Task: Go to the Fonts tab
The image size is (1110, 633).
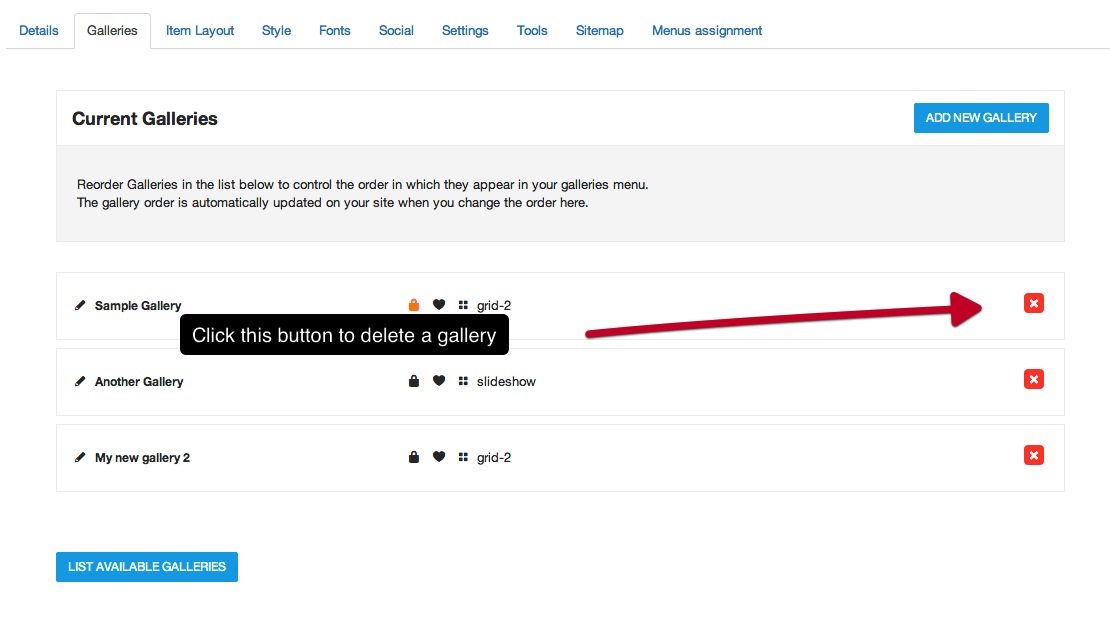Action: [334, 30]
